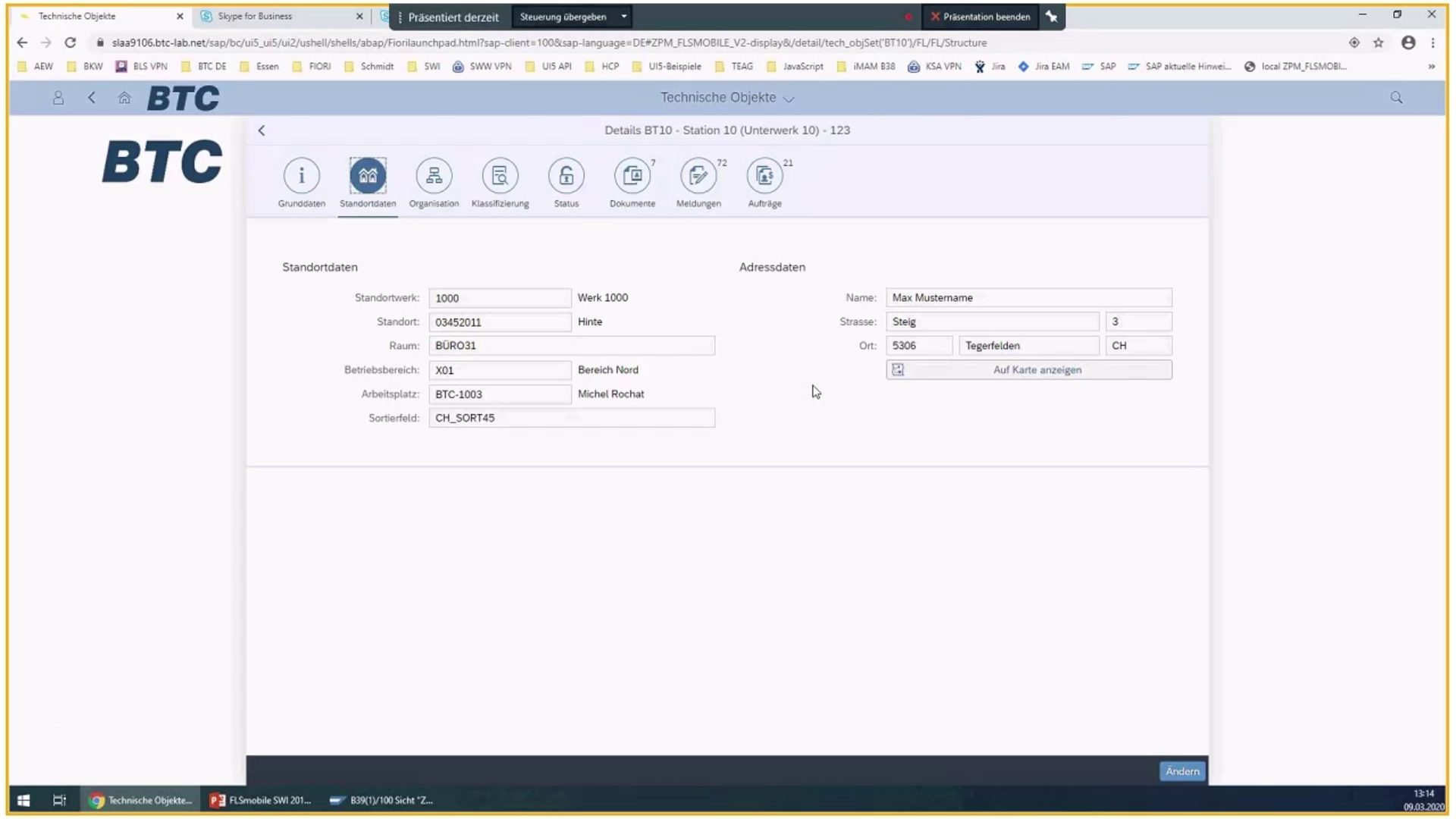
Task: Open Aufträge showing 21 items
Action: [x=764, y=175]
